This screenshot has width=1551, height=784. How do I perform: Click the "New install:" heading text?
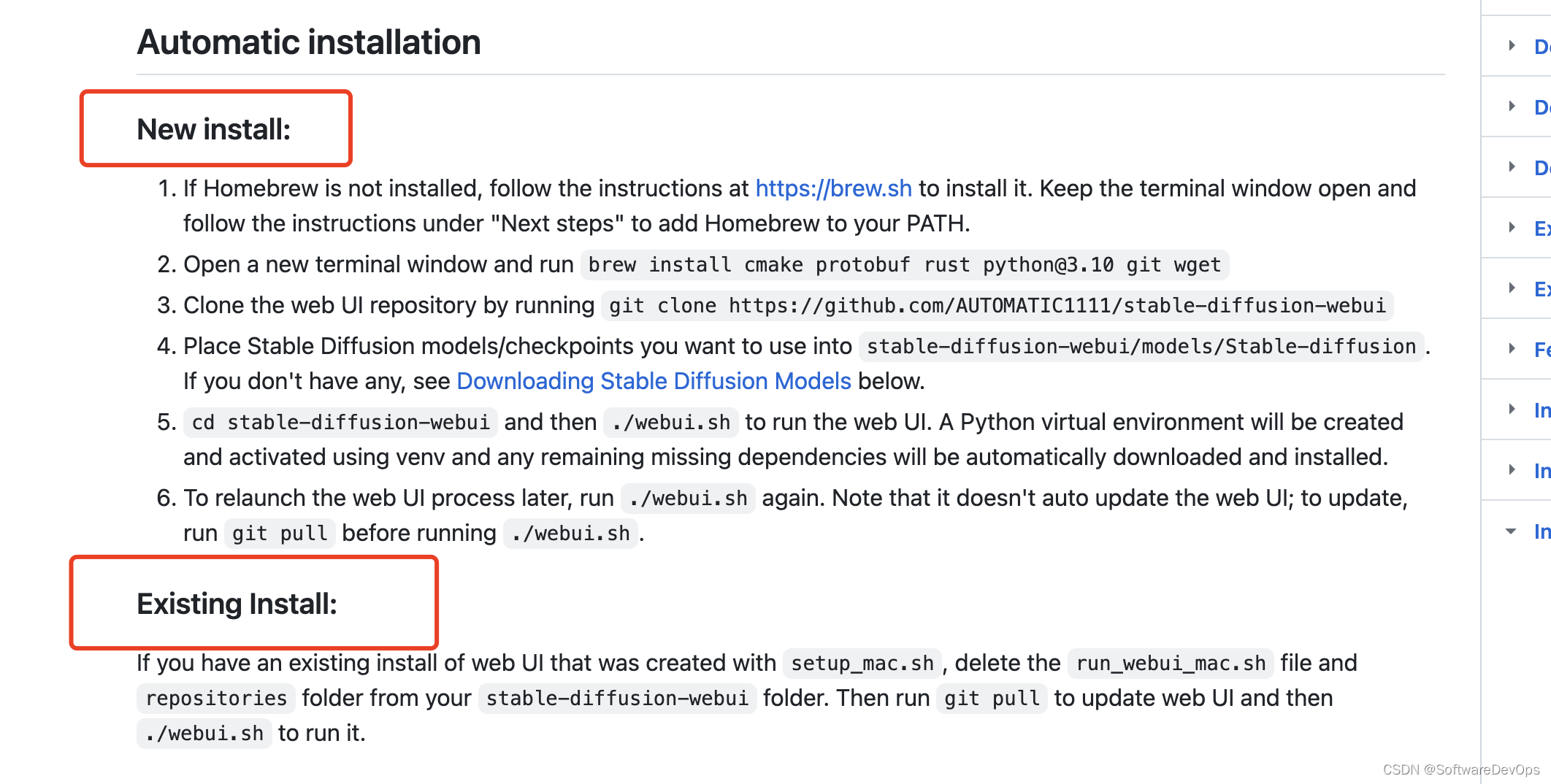pyautogui.click(x=214, y=129)
